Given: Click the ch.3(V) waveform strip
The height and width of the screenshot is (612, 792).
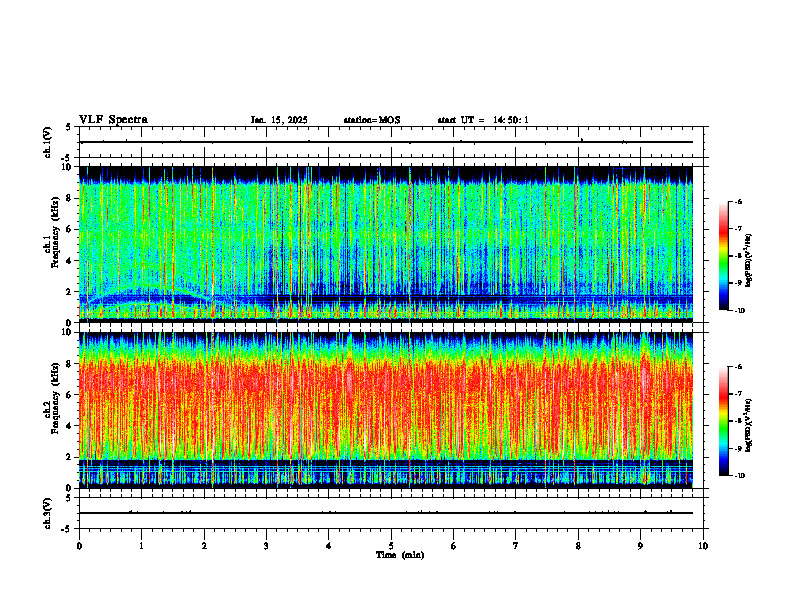Looking at the screenshot, I should pyautogui.click(x=391, y=513).
